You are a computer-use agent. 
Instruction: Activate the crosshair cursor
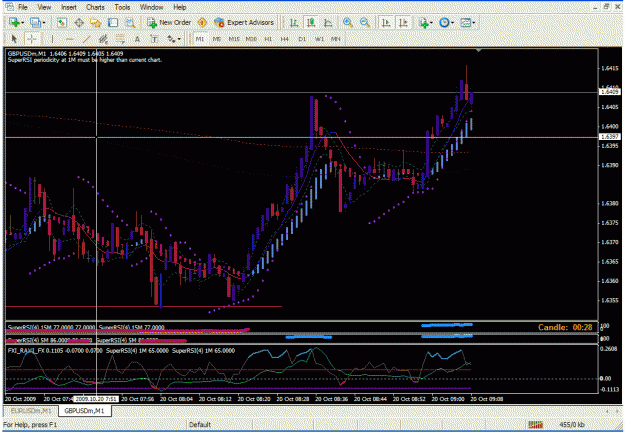coord(31,39)
